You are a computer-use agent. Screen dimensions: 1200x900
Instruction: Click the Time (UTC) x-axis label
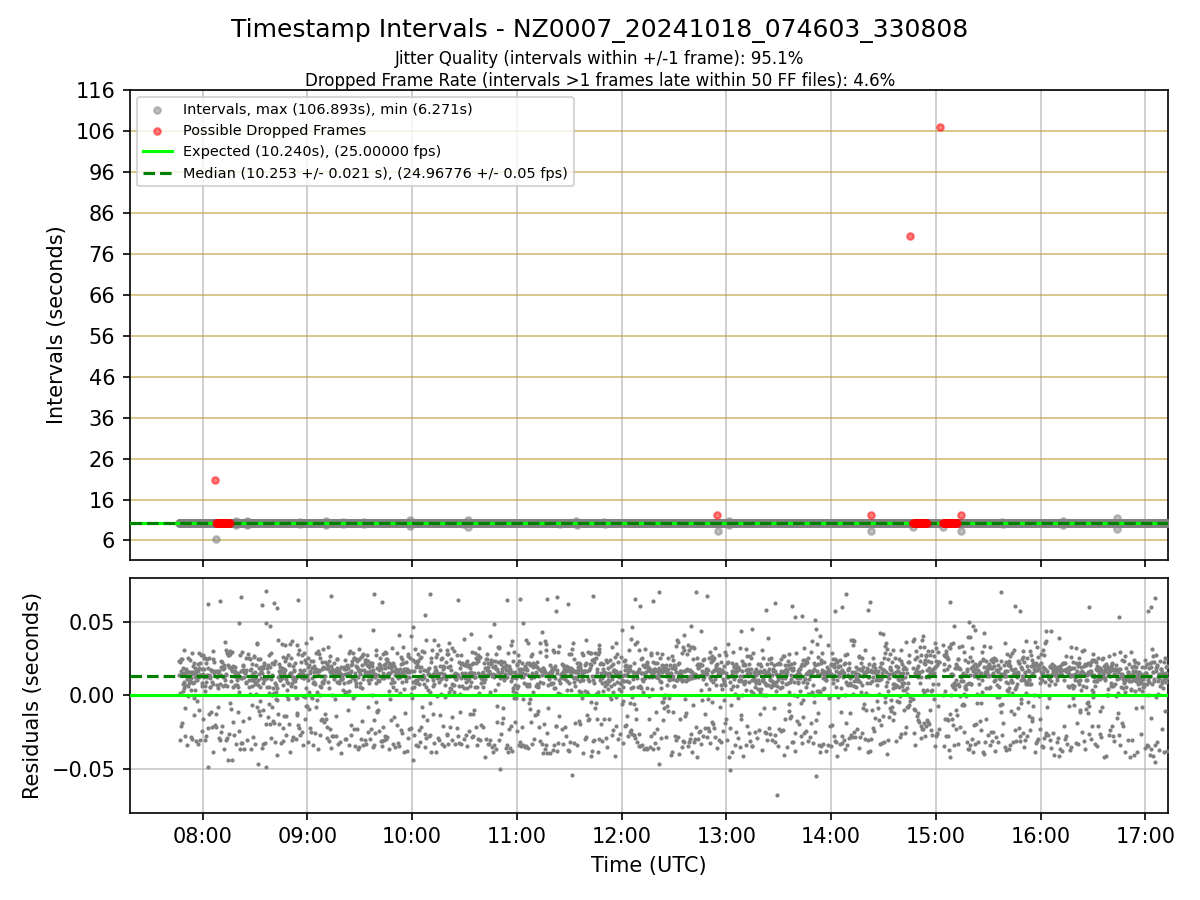coord(648,865)
